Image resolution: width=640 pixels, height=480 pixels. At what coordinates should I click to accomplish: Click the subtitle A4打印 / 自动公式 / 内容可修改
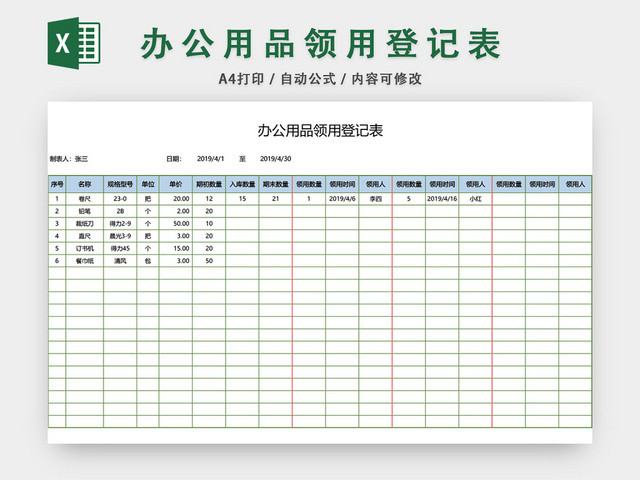click(x=320, y=79)
